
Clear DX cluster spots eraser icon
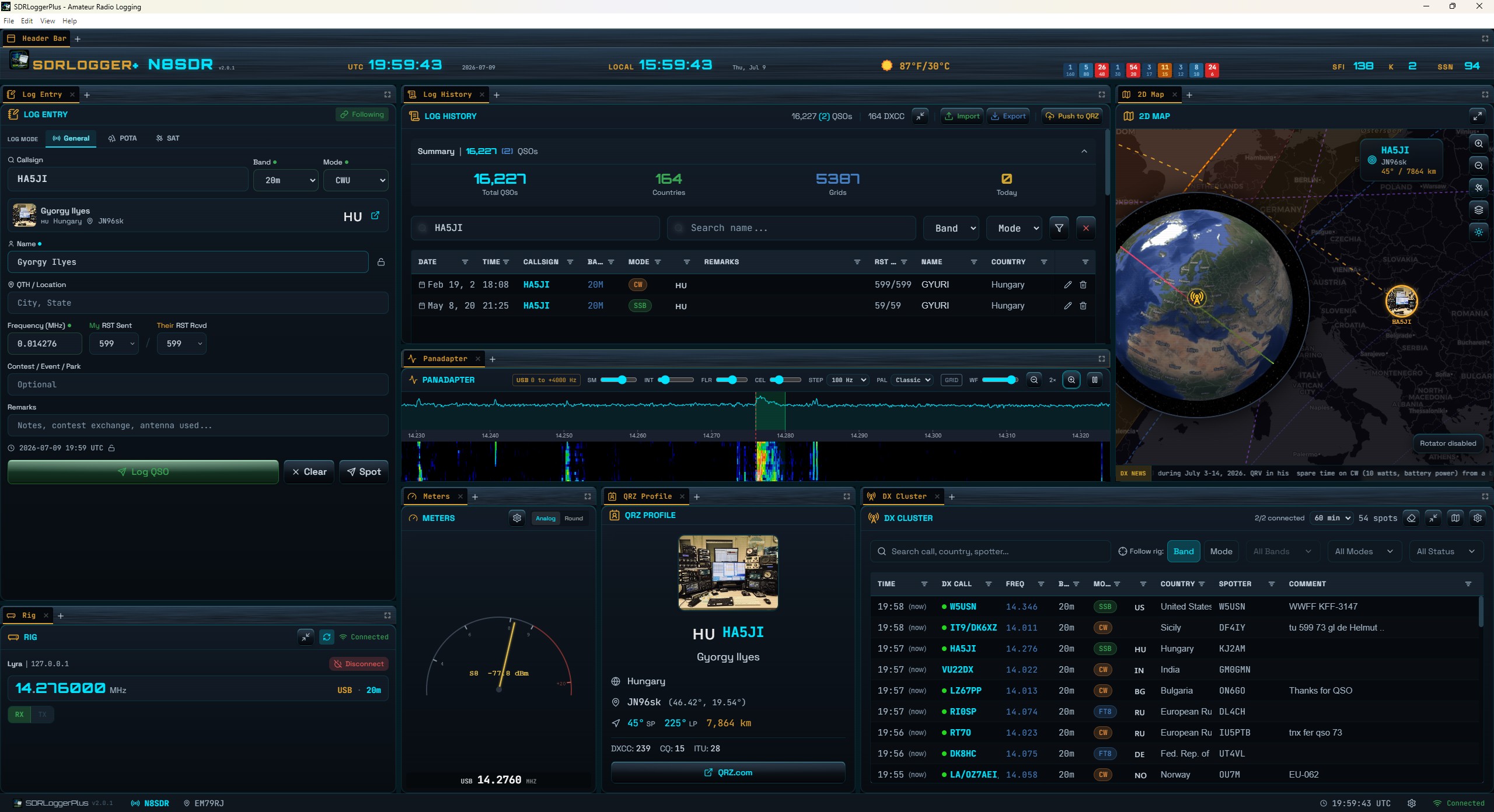point(1411,518)
